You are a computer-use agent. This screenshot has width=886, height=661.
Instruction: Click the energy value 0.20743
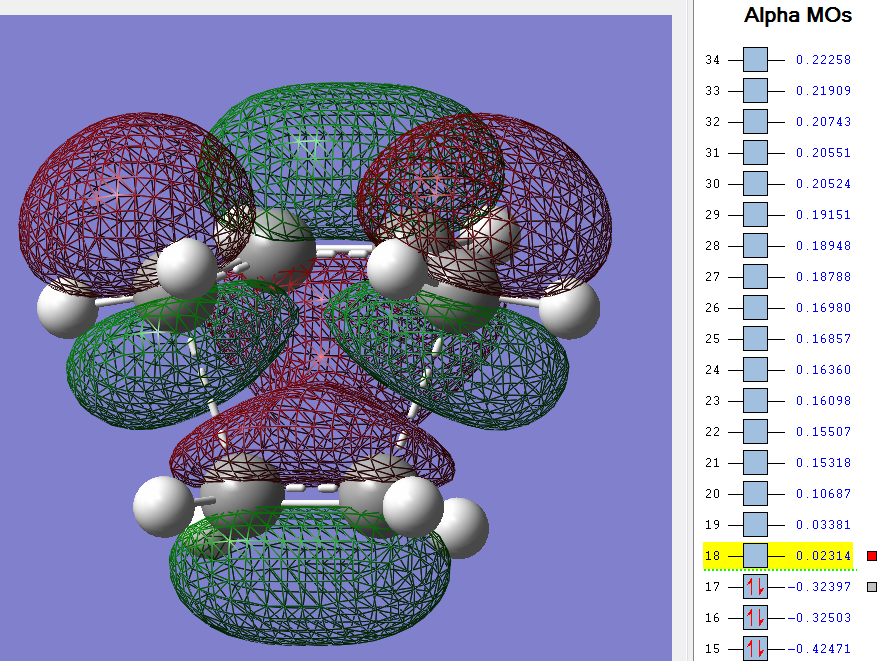click(x=823, y=121)
